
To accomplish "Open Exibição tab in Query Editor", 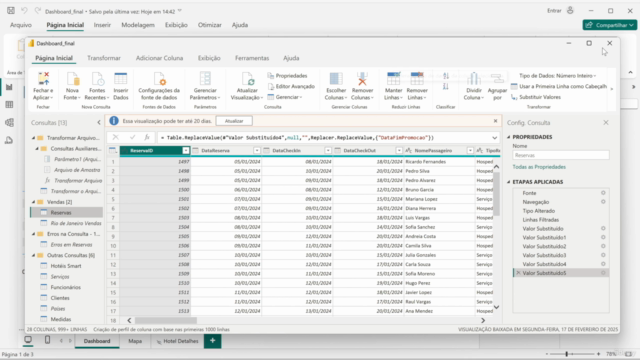I will coord(209,58).
